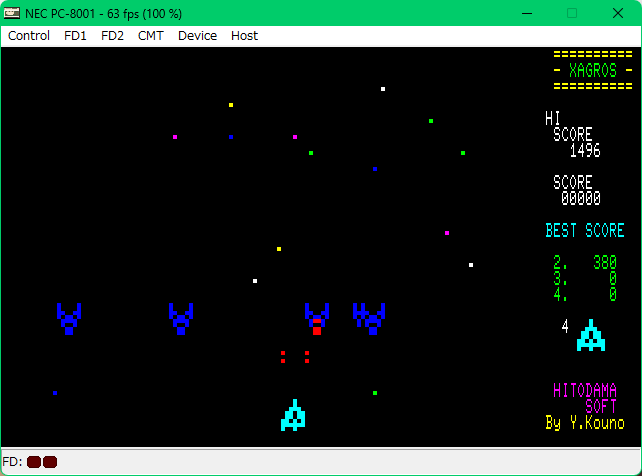Click the blue alien with red bomb
The height and width of the screenshot is (476, 642).
pyautogui.click(x=317, y=319)
